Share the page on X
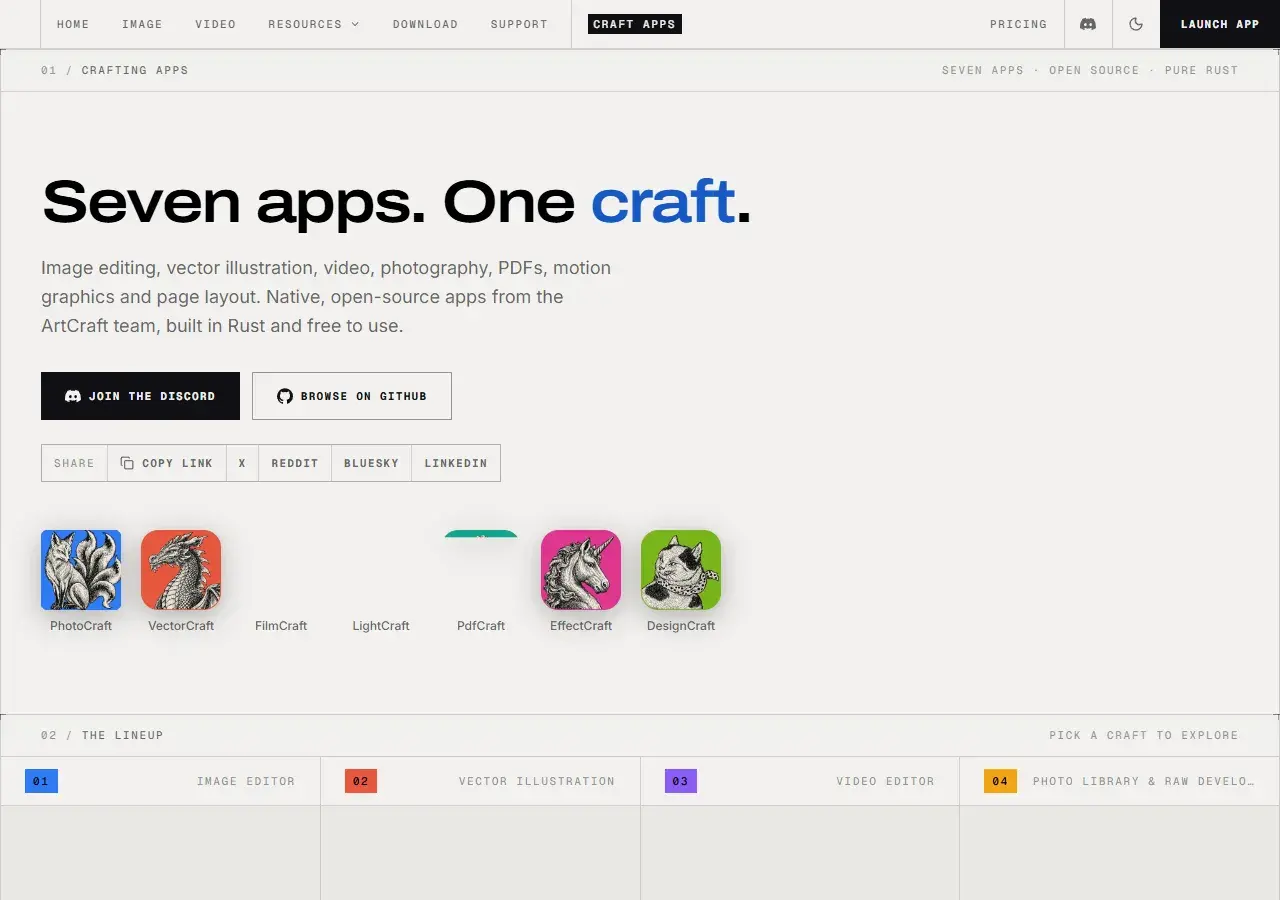The width and height of the screenshot is (1280, 900). 242,463
